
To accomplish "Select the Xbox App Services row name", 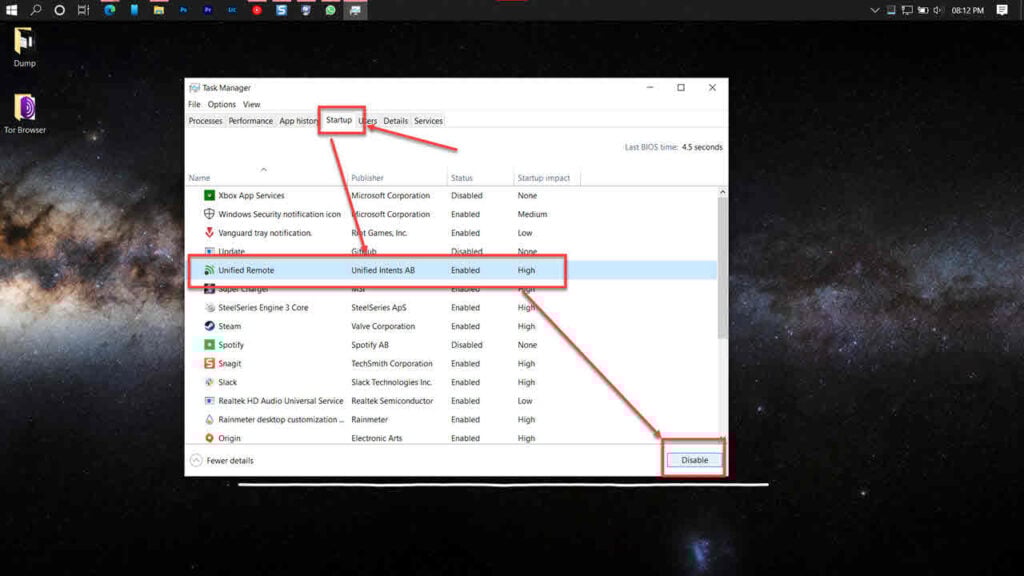I will pyautogui.click(x=251, y=195).
